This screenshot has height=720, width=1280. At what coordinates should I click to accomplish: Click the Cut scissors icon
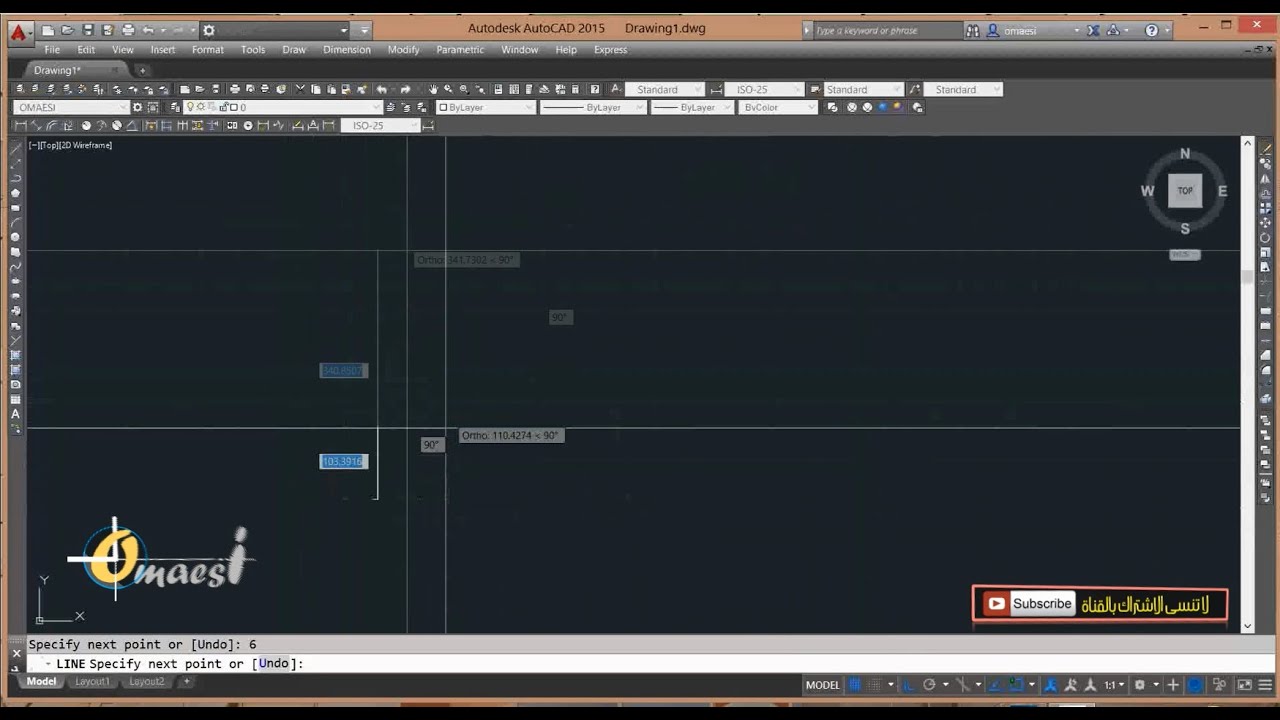(x=300, y=89)
